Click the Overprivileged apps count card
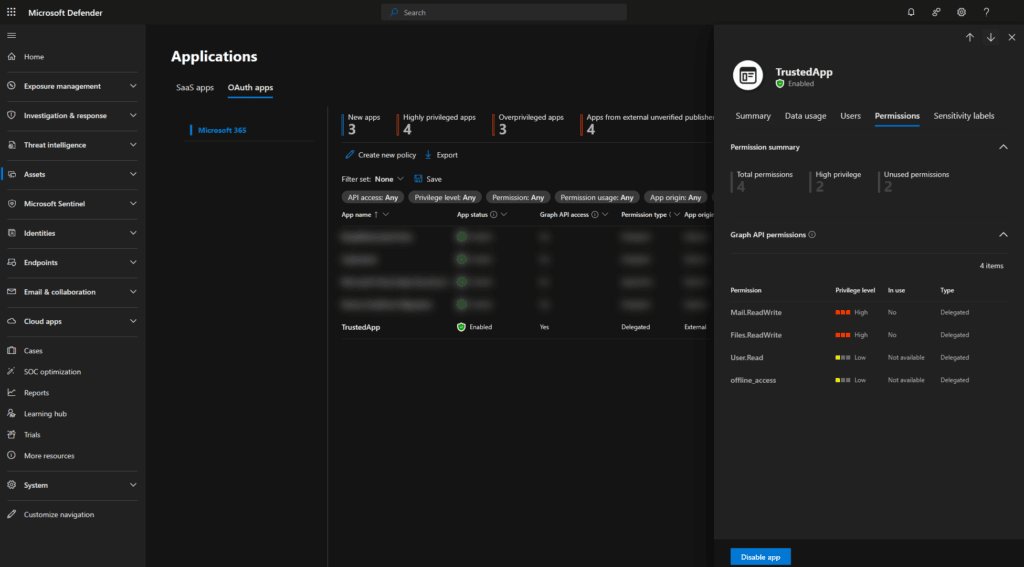Viewport: 1024px width, 567px height. pyautogui.click(x=529, y=124)
